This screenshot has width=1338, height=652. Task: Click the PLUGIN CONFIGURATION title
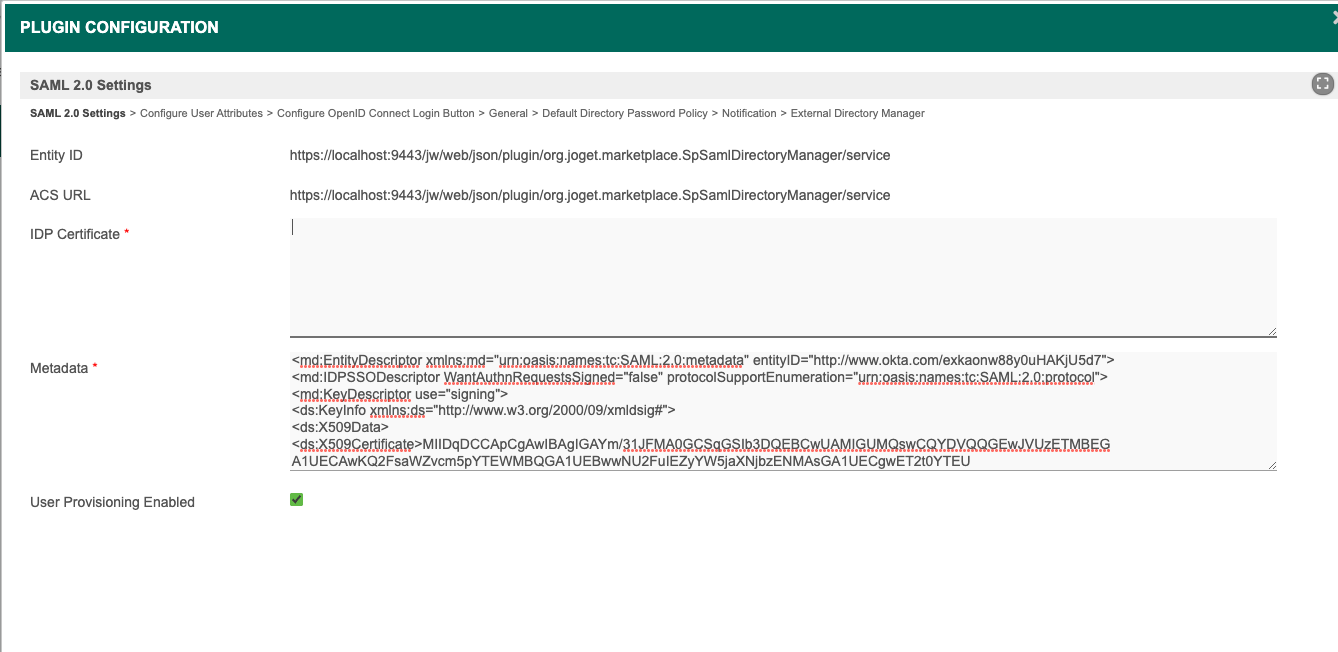pyautogui.click(x=119, y=27)
